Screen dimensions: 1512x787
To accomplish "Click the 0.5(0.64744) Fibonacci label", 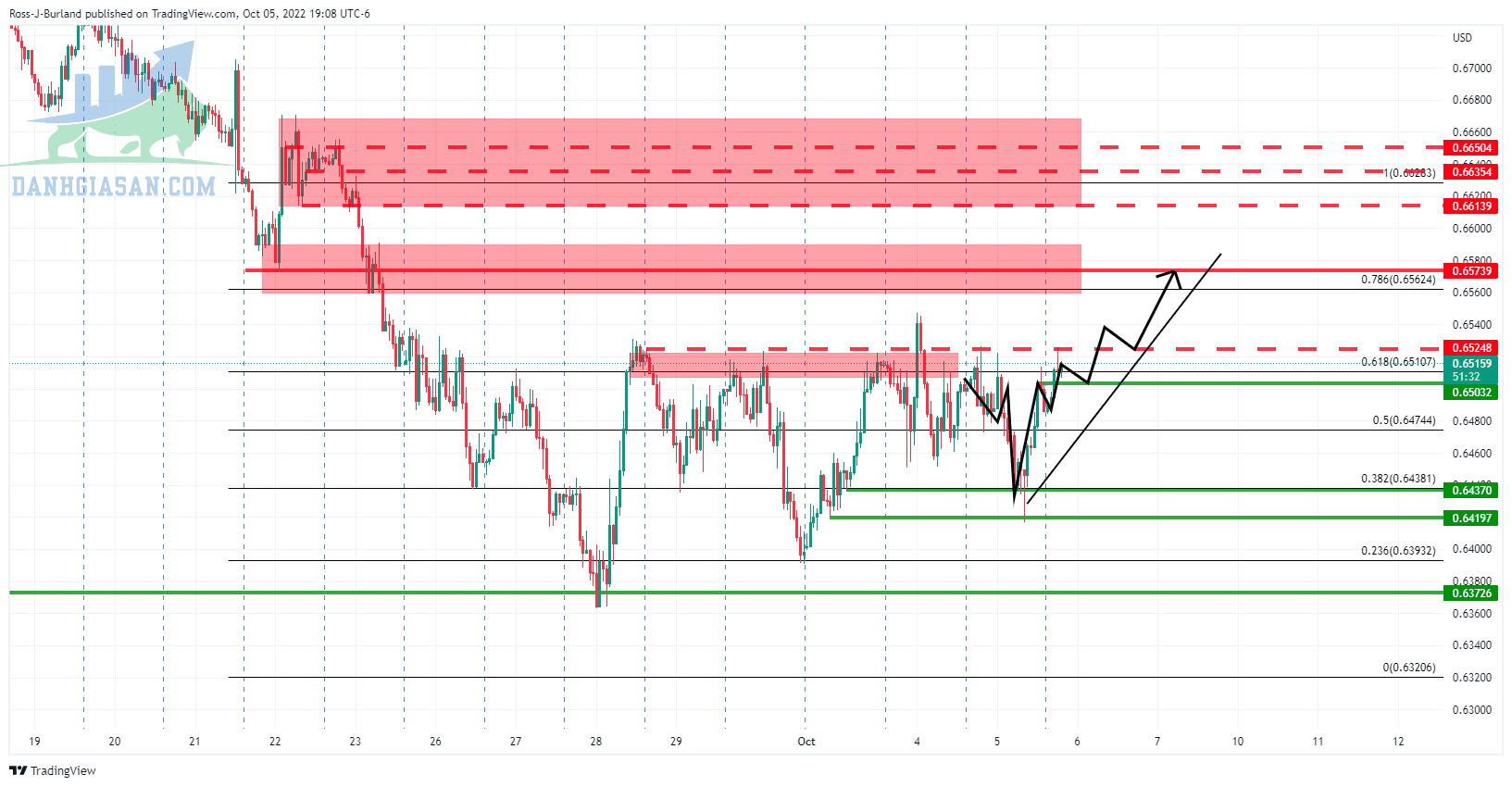I will coord(1404,420).
